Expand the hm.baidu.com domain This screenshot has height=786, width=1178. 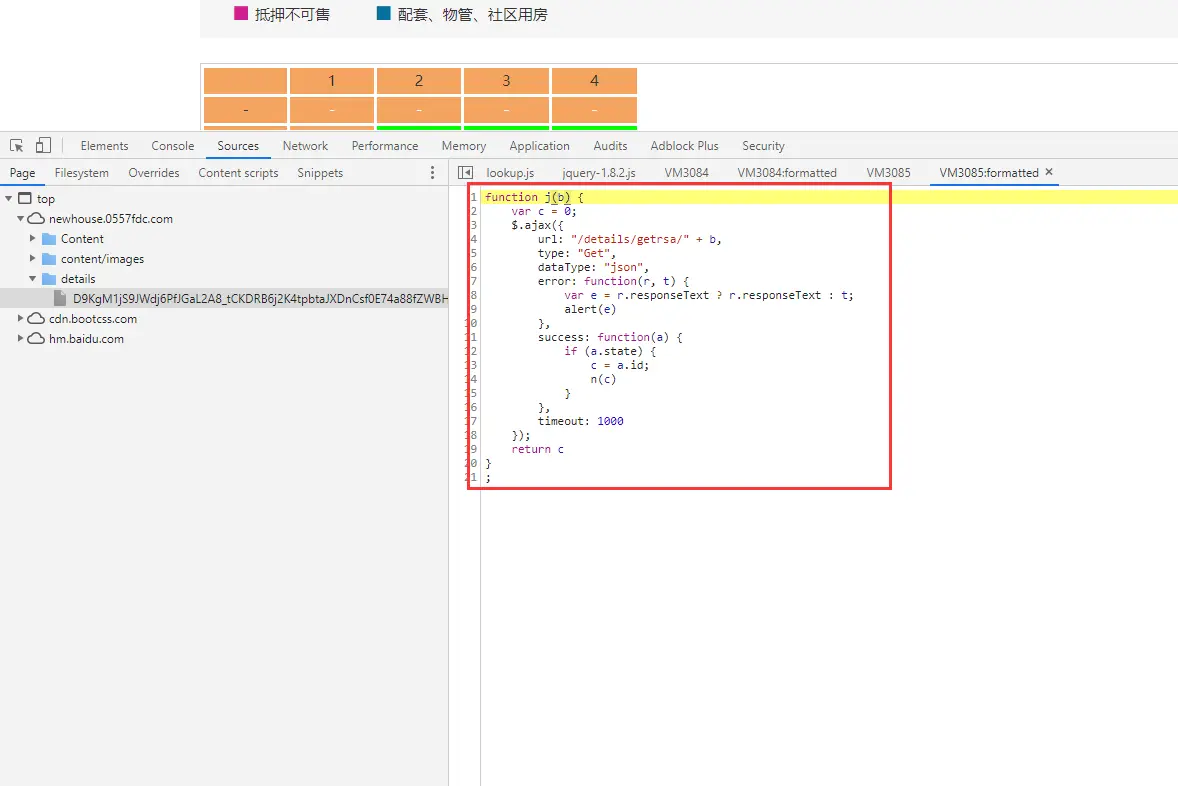pyautogui.click(x=20, y=338)
